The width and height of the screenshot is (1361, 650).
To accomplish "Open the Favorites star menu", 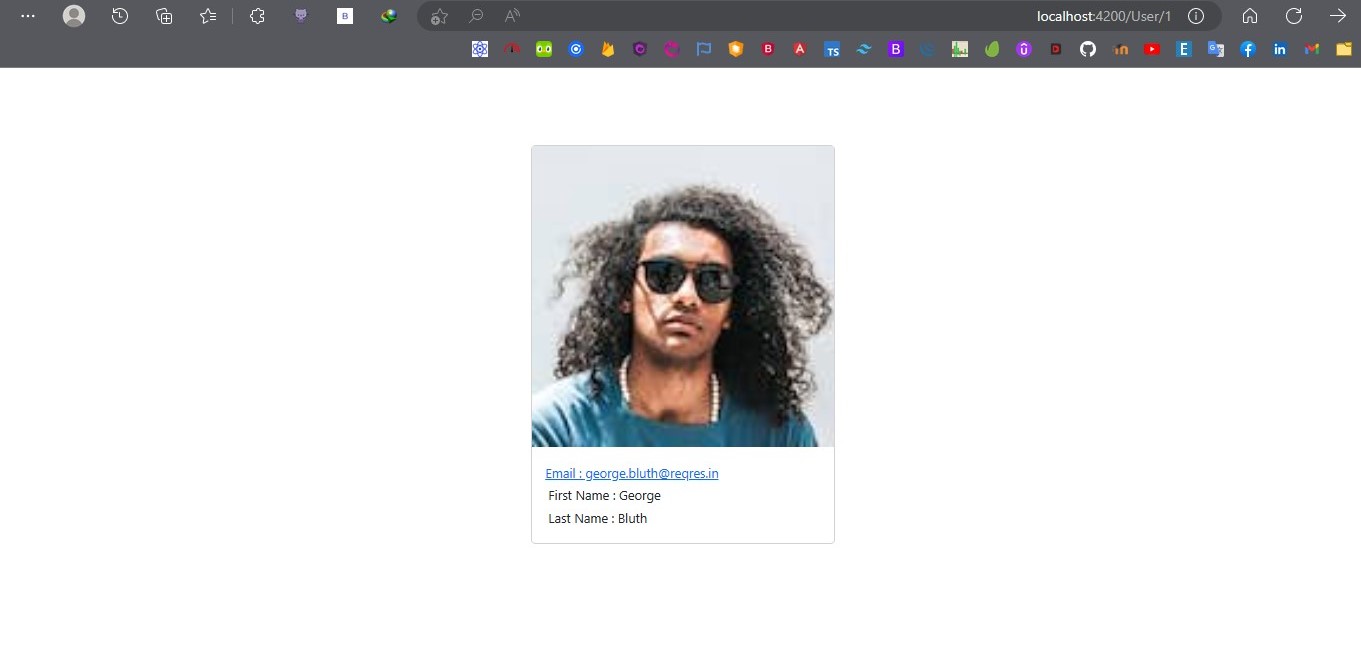I will click(207, 15).
